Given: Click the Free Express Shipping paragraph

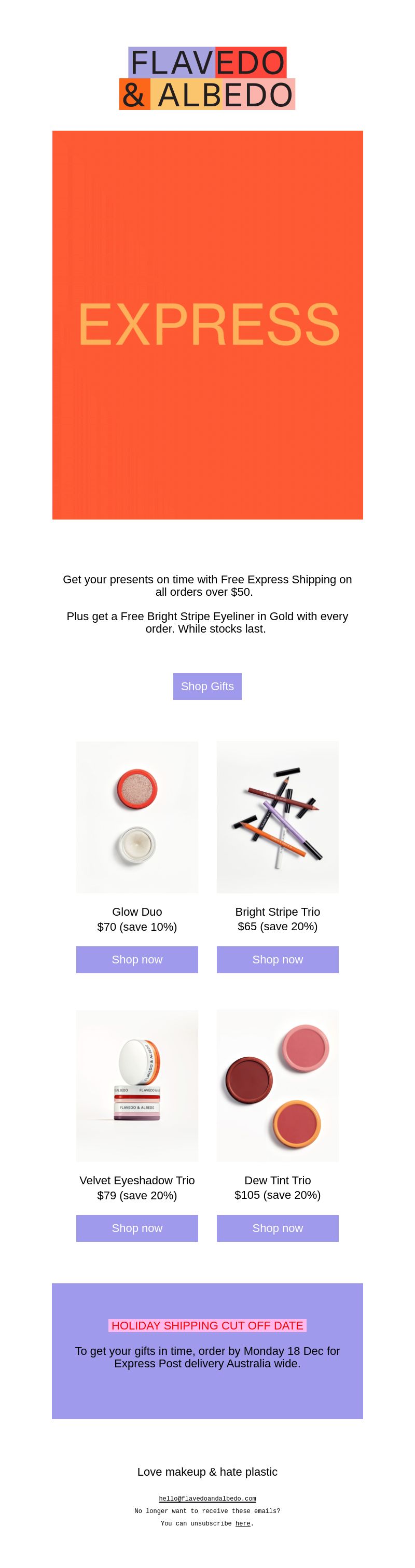Looking at the screenshot, I should [x=207, y=585].
